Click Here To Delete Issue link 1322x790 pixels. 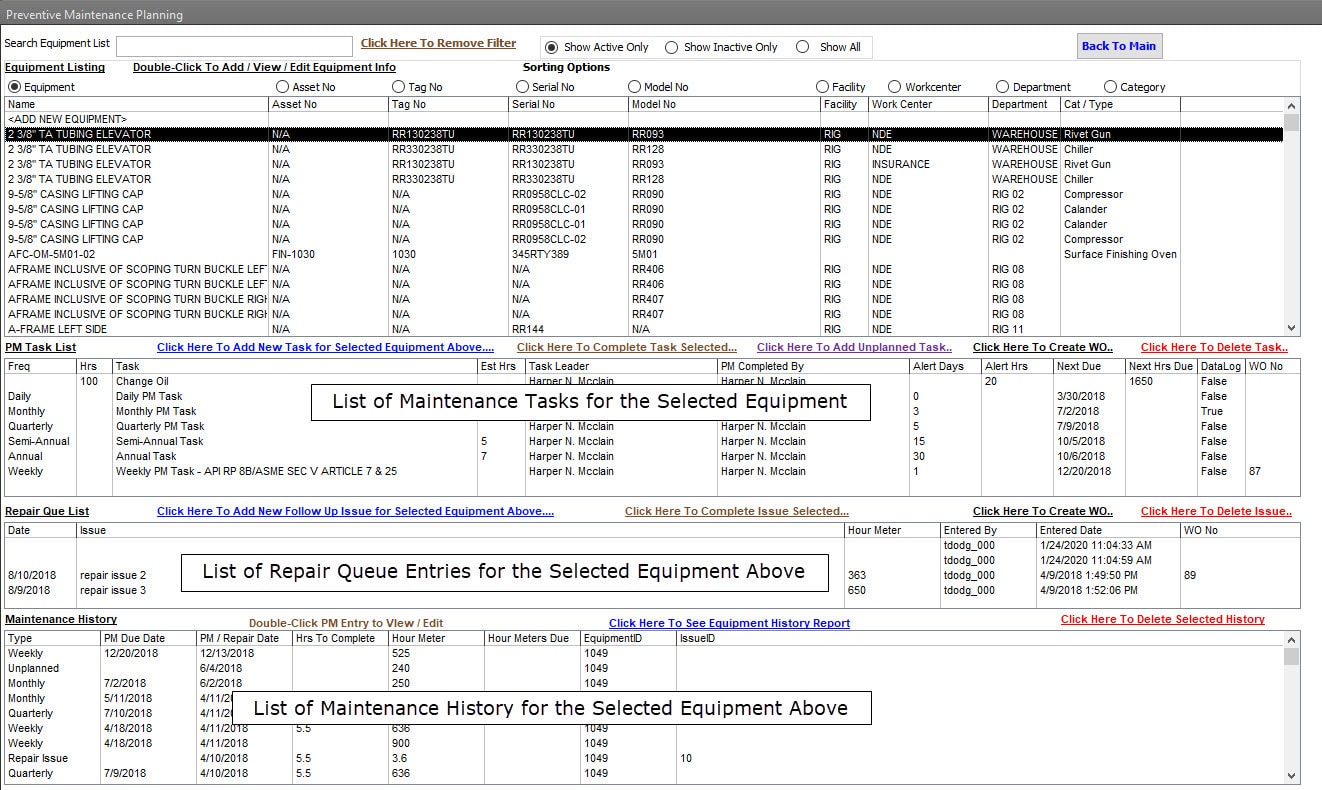[x=1216, y=511]
